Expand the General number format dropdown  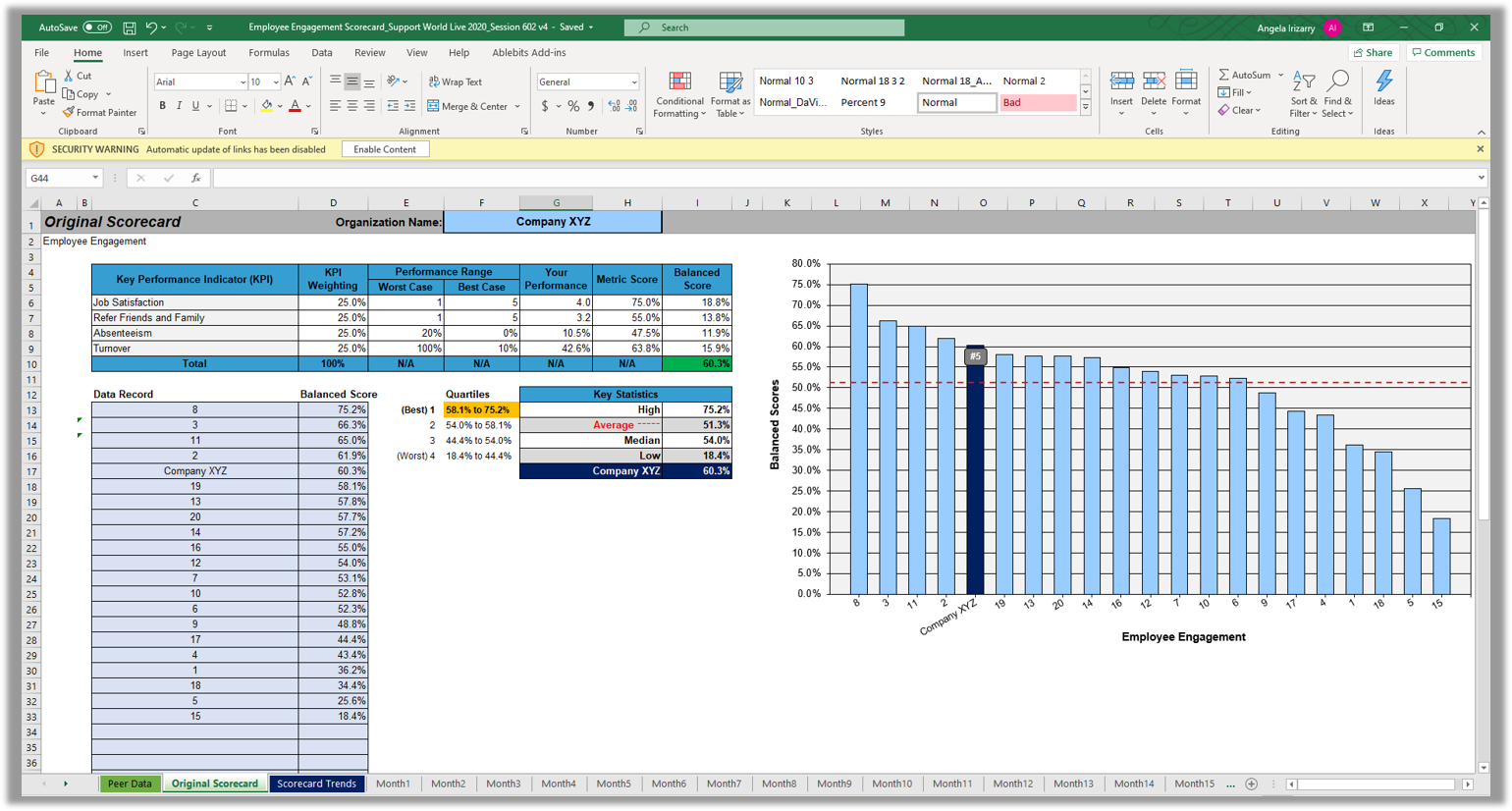coord(633,82)
